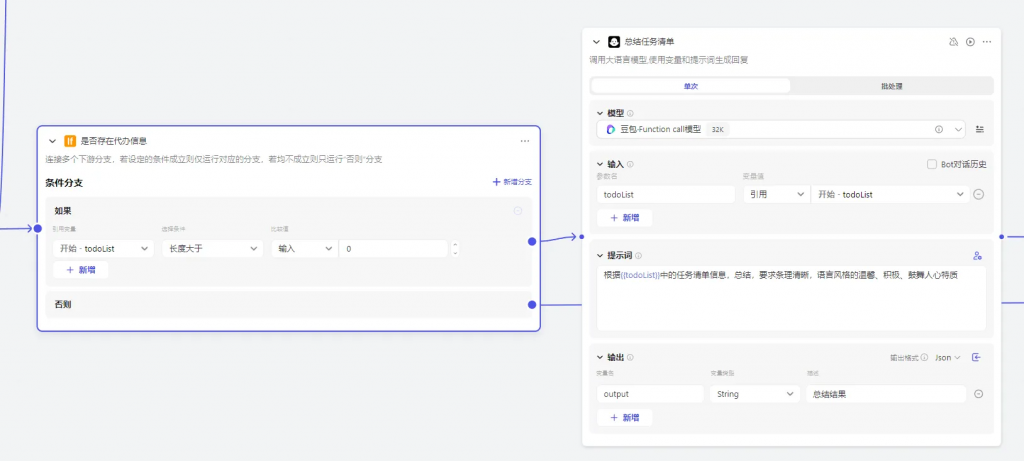
Task: Open the 引用 value type dropdown
Action: (x=776, y=194)
